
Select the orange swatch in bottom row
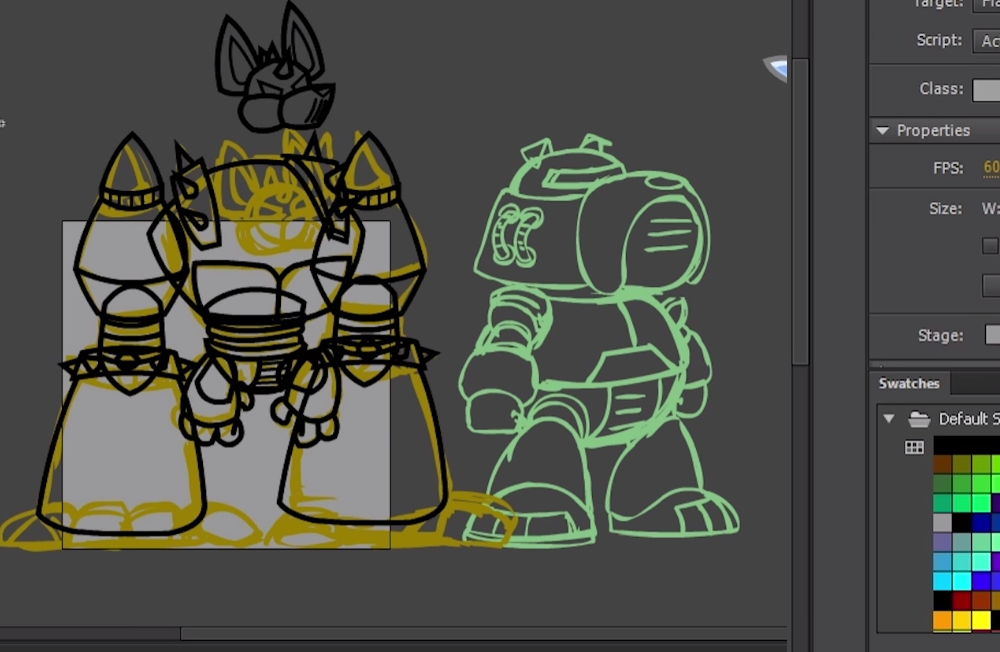pyautogui.click(x=941, y=619)
